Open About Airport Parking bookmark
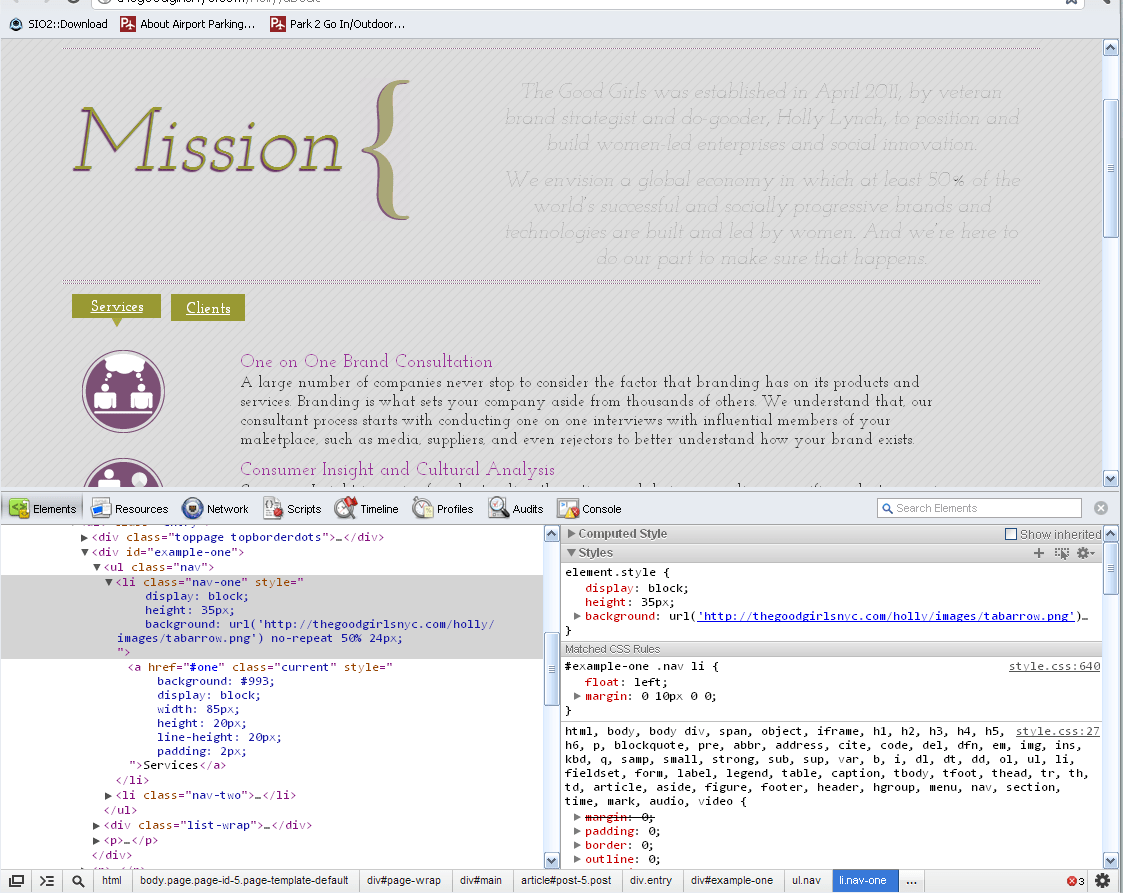The width and height of the screenshot is (1123, 893). tap(188, 24)
